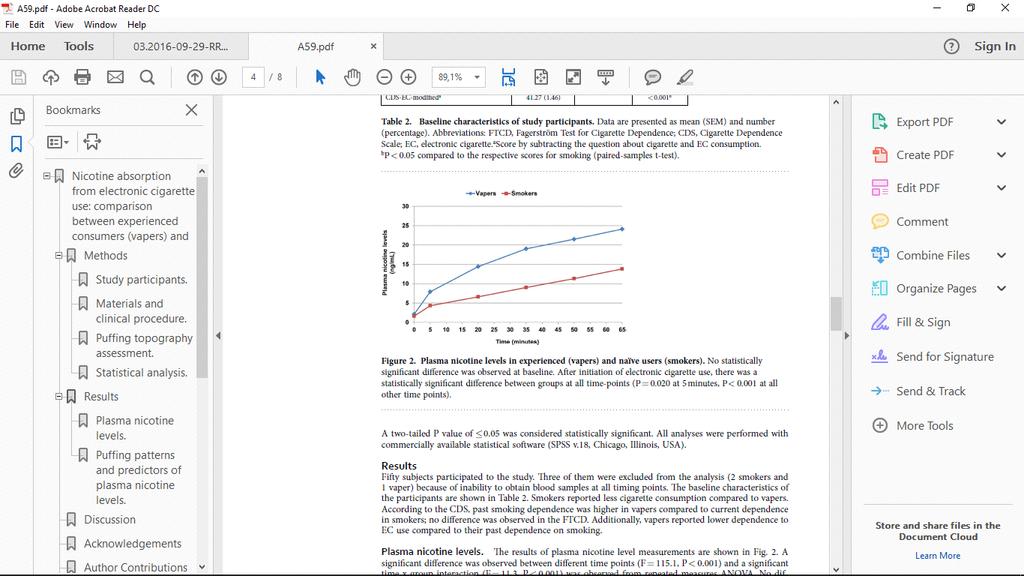Screen dimensions: 1024x576
Task: Open the Edit menu
Action: pyautogui.click(x=37, y=25)
